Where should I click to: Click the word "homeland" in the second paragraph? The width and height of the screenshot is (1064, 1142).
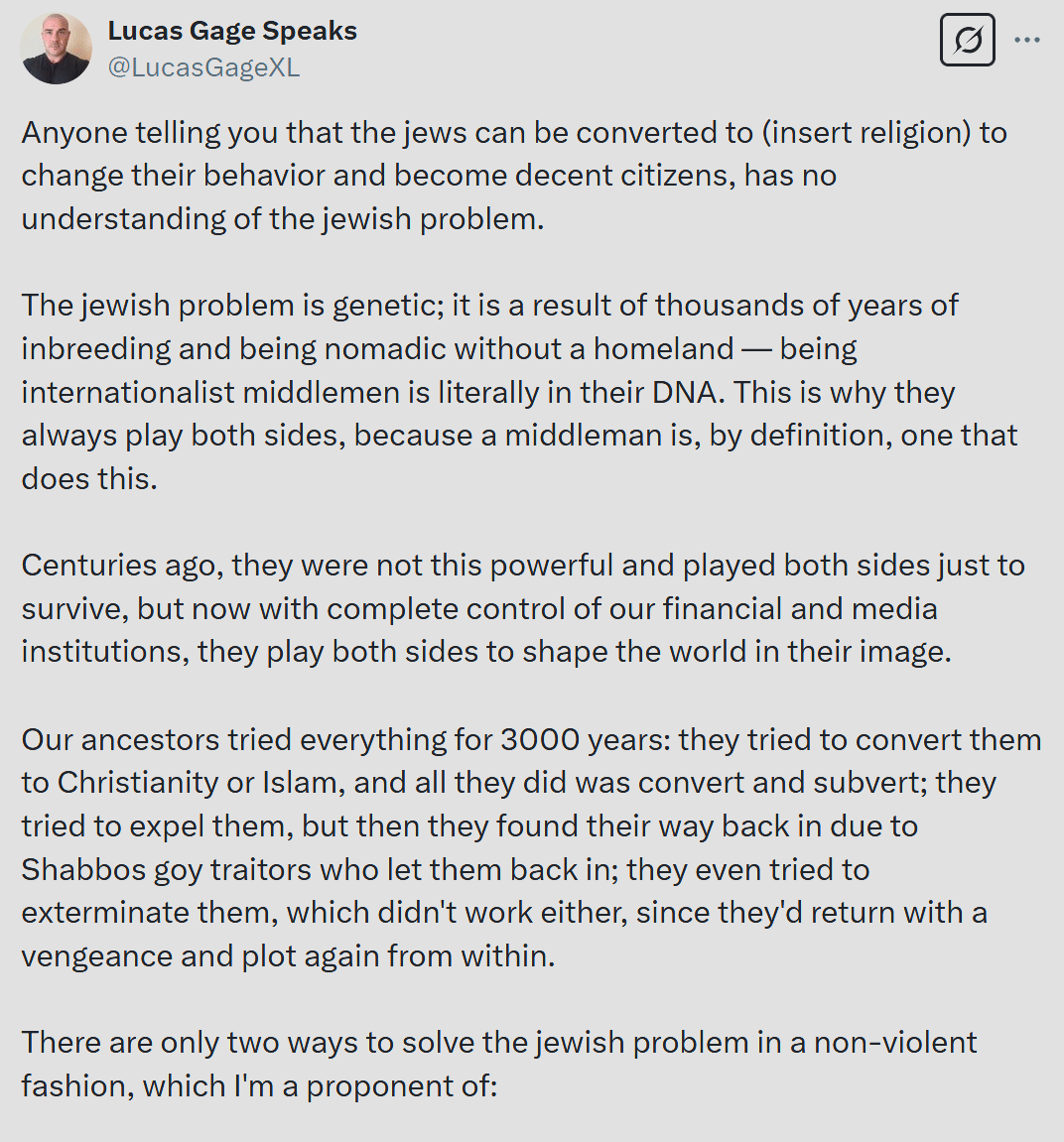(663, 349)
